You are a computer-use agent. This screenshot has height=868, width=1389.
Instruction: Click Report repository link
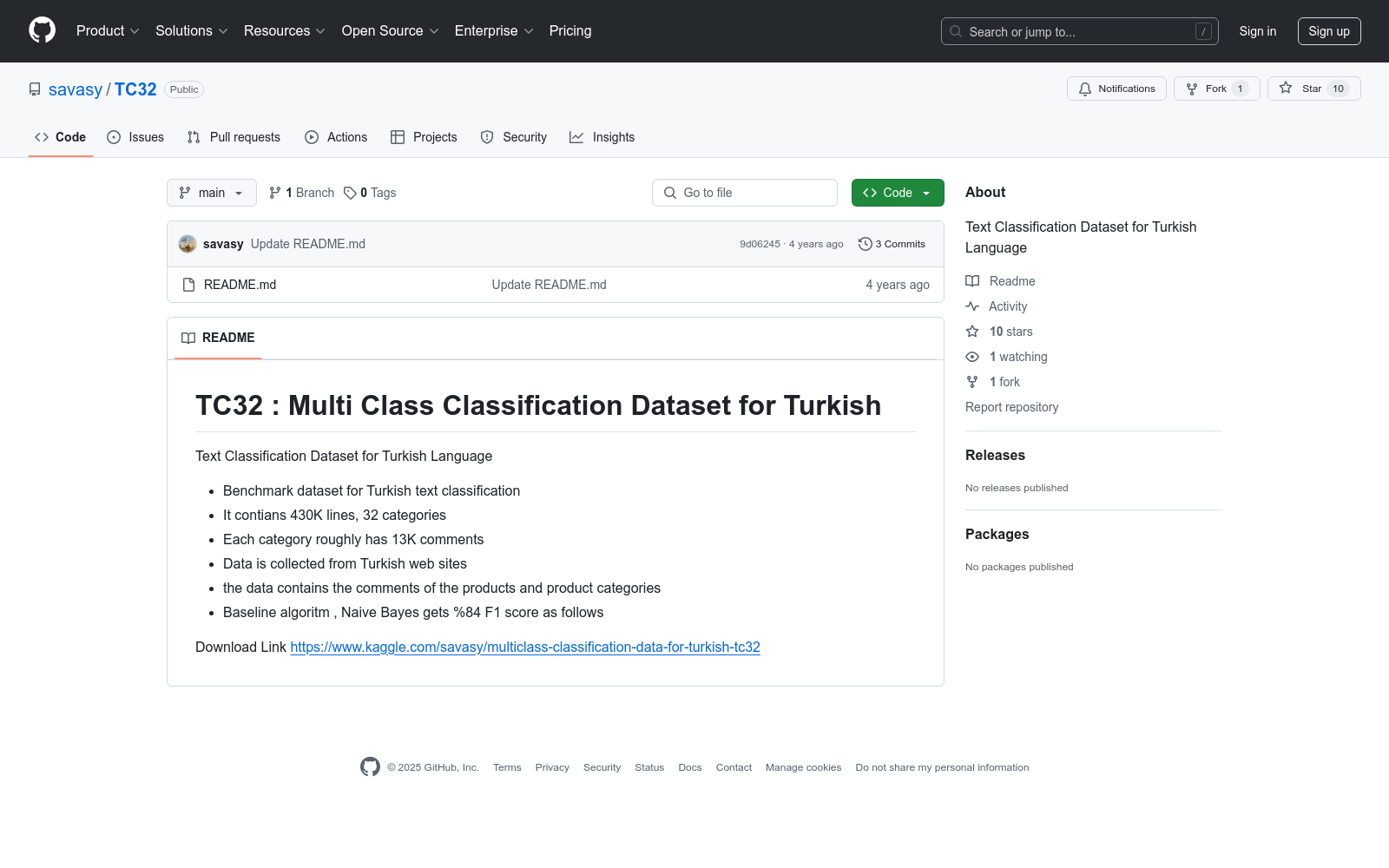pos(1011,407)
